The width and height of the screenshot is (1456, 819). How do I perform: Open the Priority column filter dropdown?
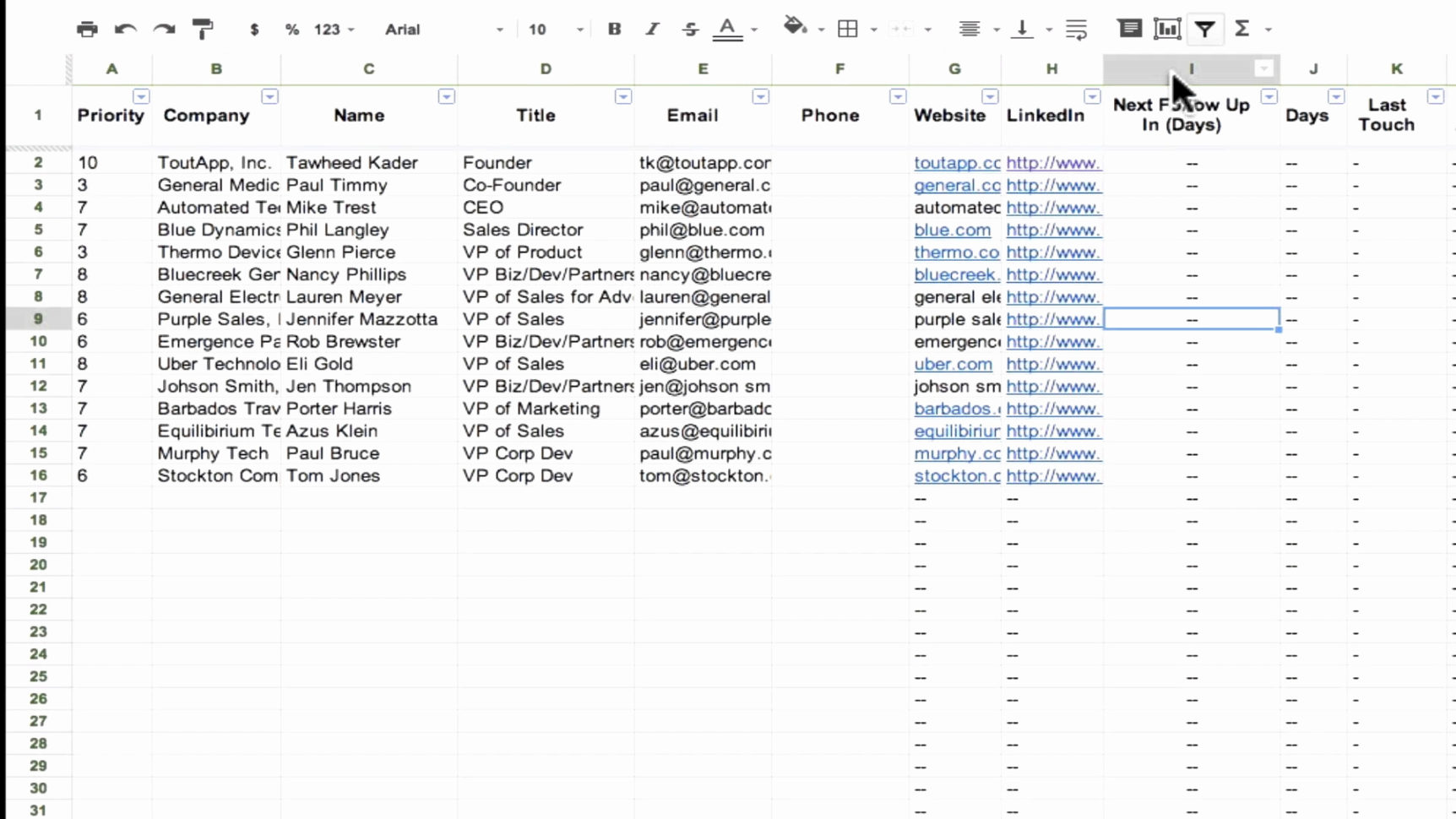142,96
